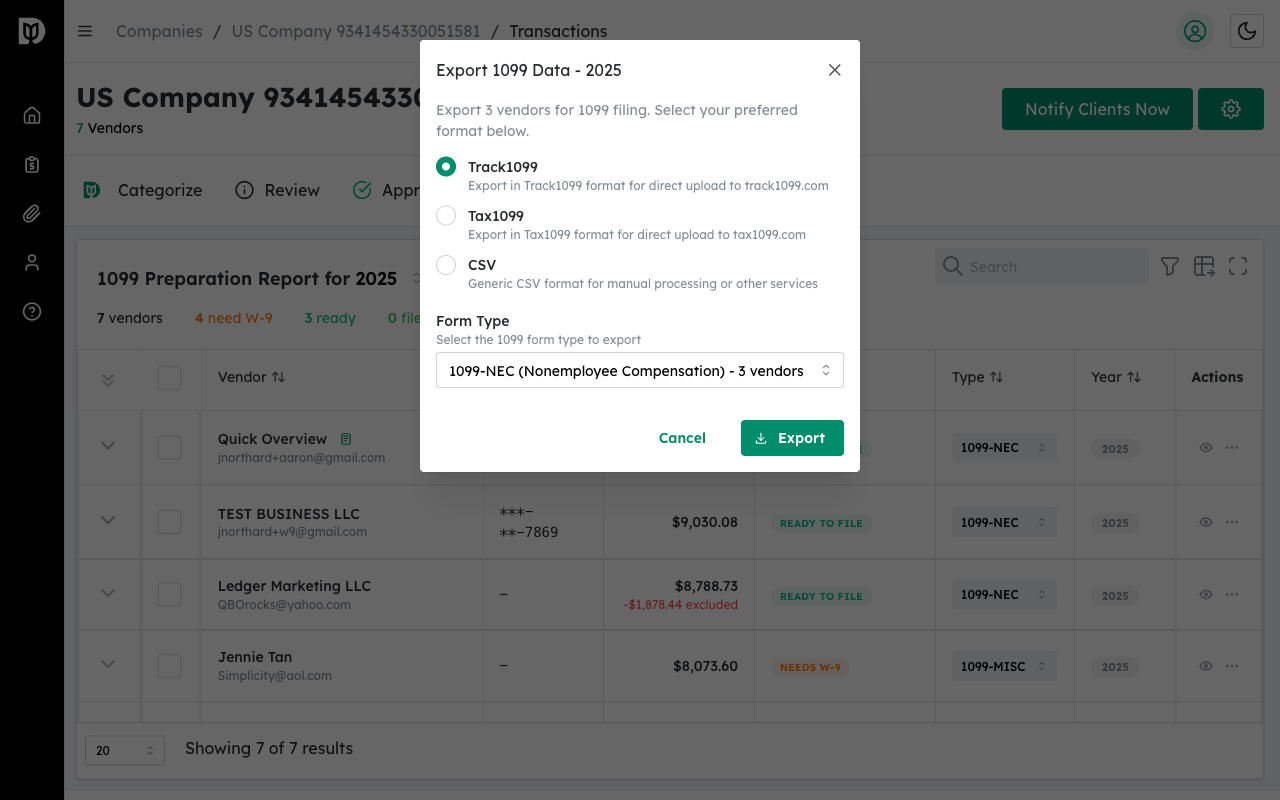Preview Ledger Marketing LLC with the eye icon
1280x800 pixels.
(x=1205, y=594)
